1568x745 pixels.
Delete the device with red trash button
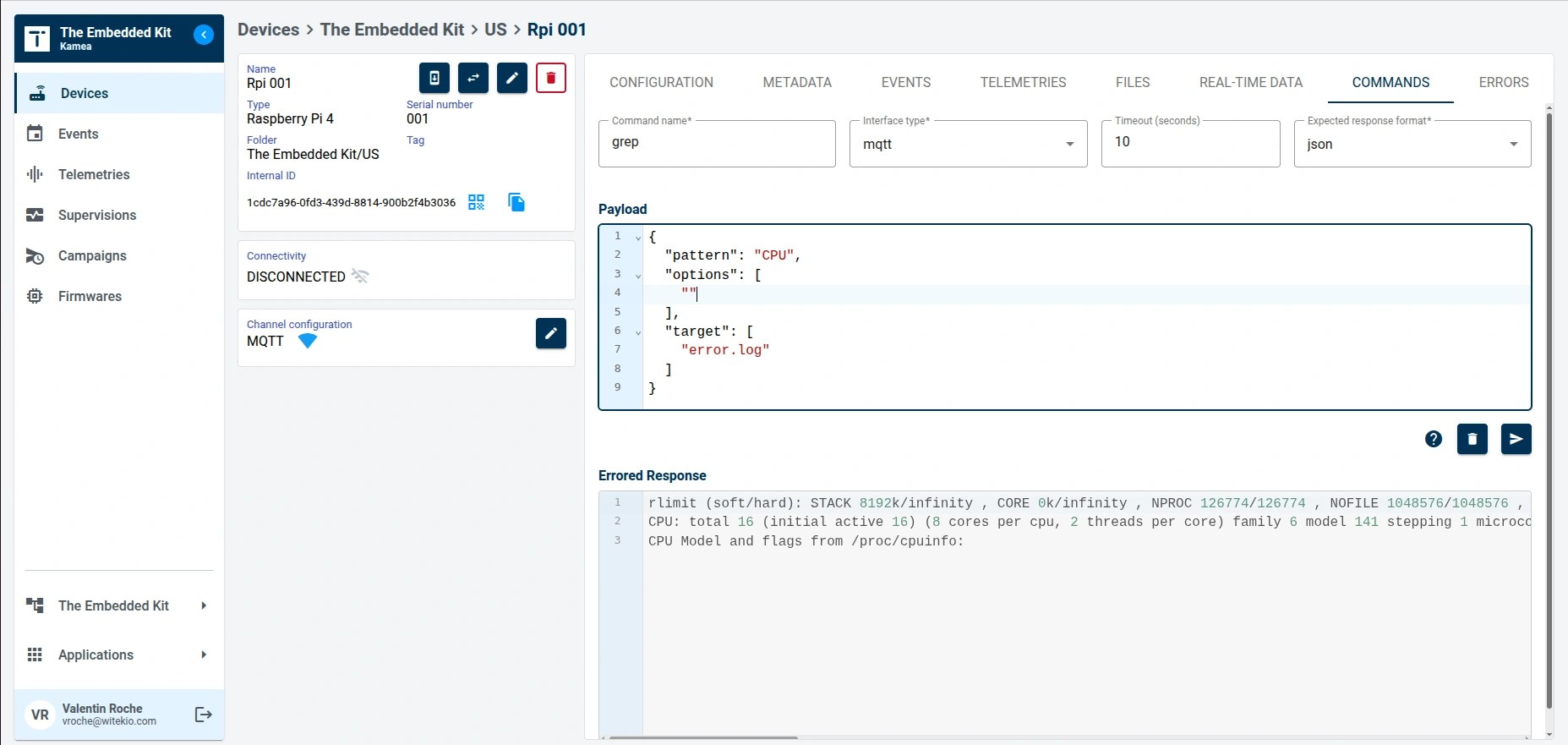551,78
